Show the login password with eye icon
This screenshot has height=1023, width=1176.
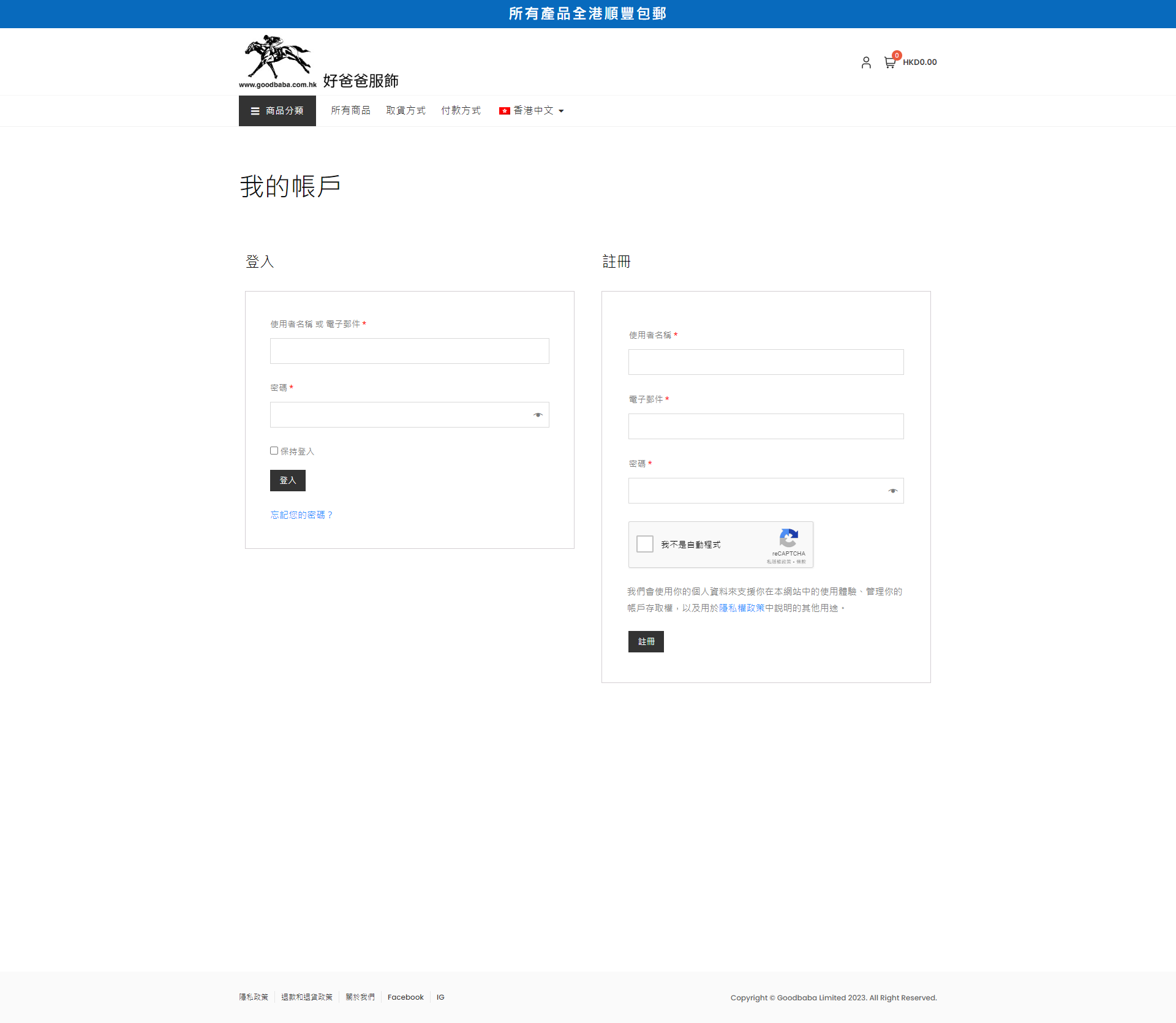click(538, 415)
